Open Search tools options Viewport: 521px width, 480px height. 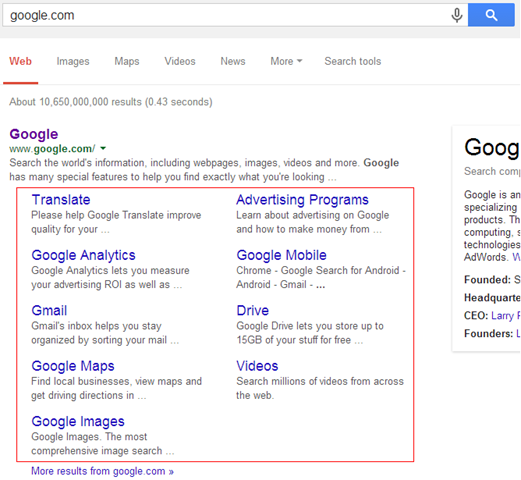click(x=353, y=61)
